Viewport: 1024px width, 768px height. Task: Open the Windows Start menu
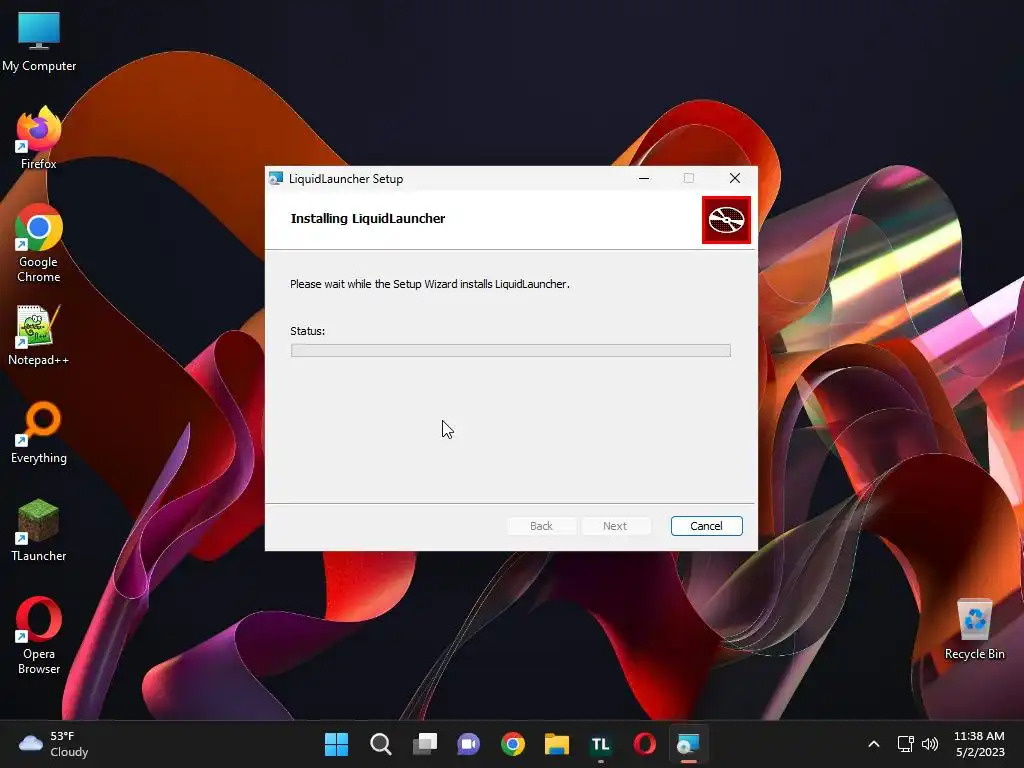(x=336, y=744)
